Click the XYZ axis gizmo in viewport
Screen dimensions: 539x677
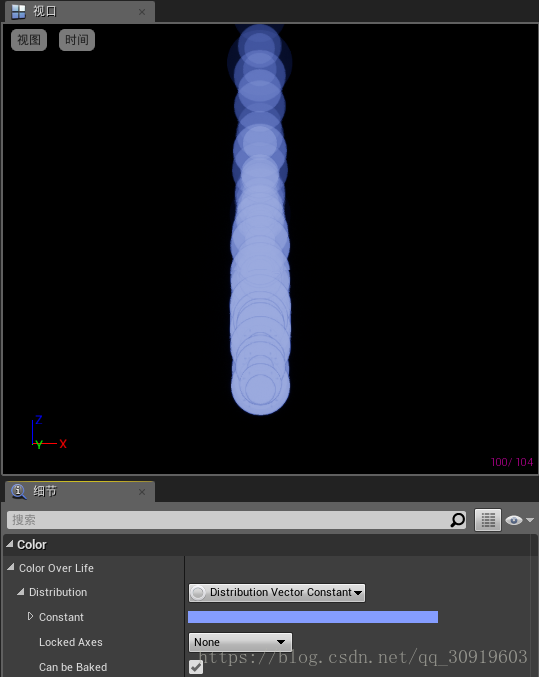pyautogui.click(x=49, y=433)
